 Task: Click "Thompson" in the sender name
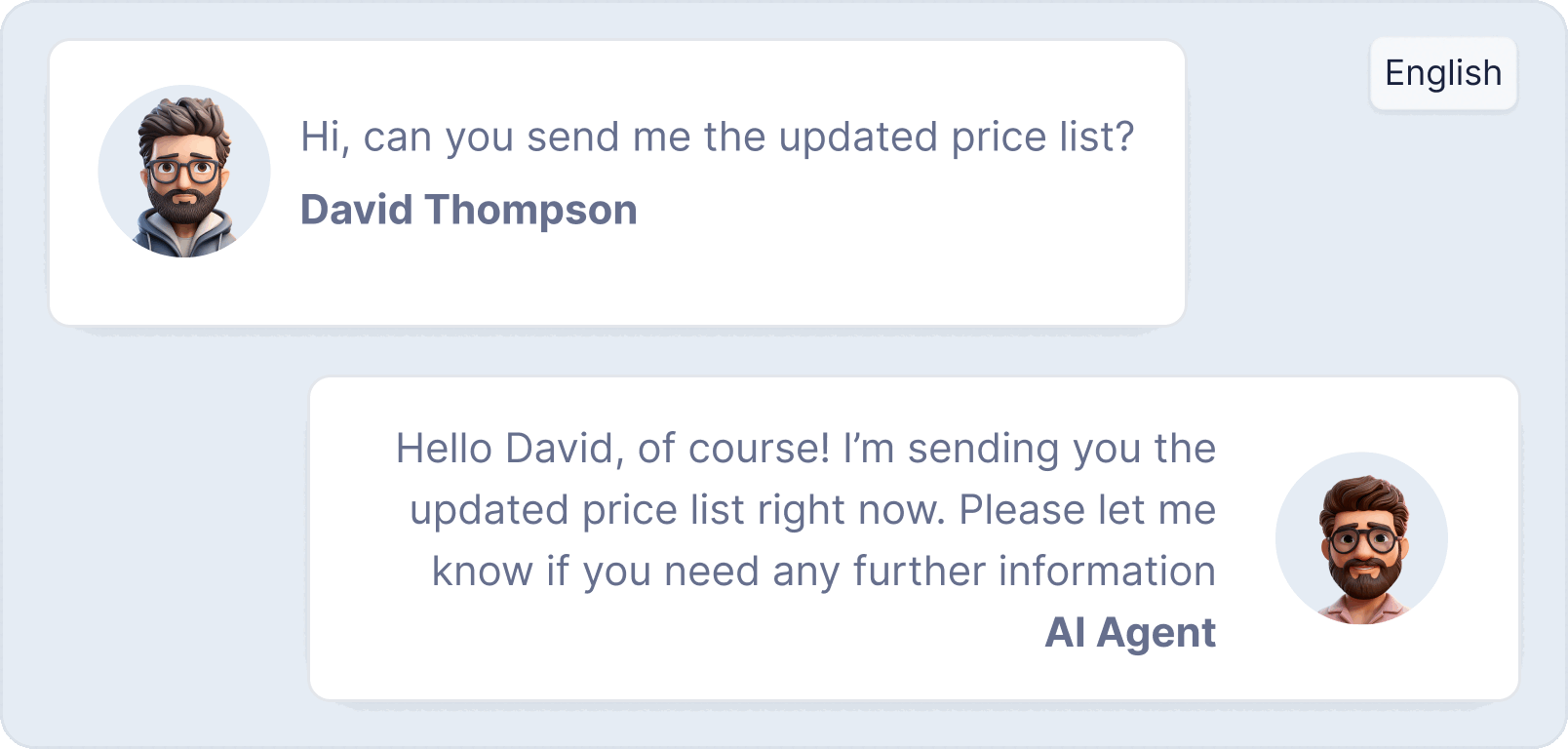click(530, 210)
